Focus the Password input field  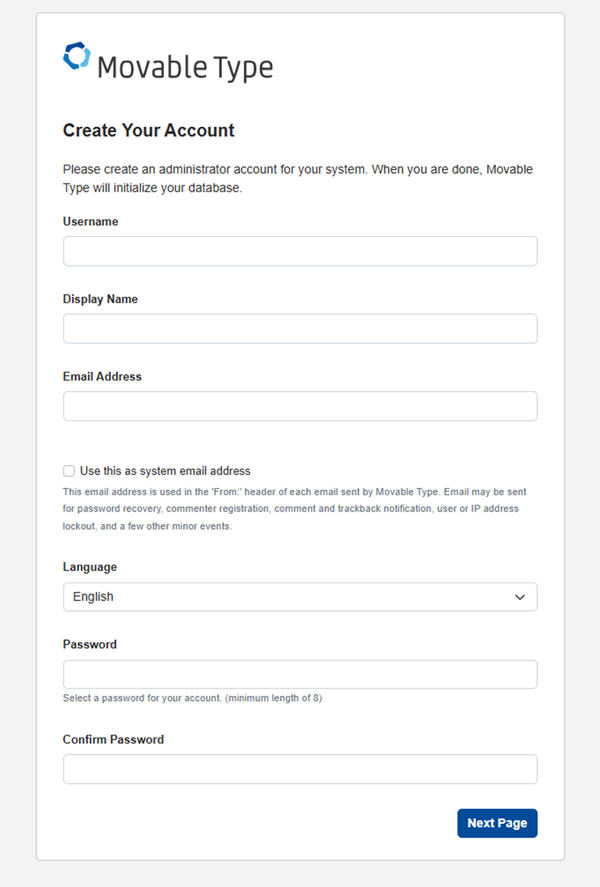(300, 674)
